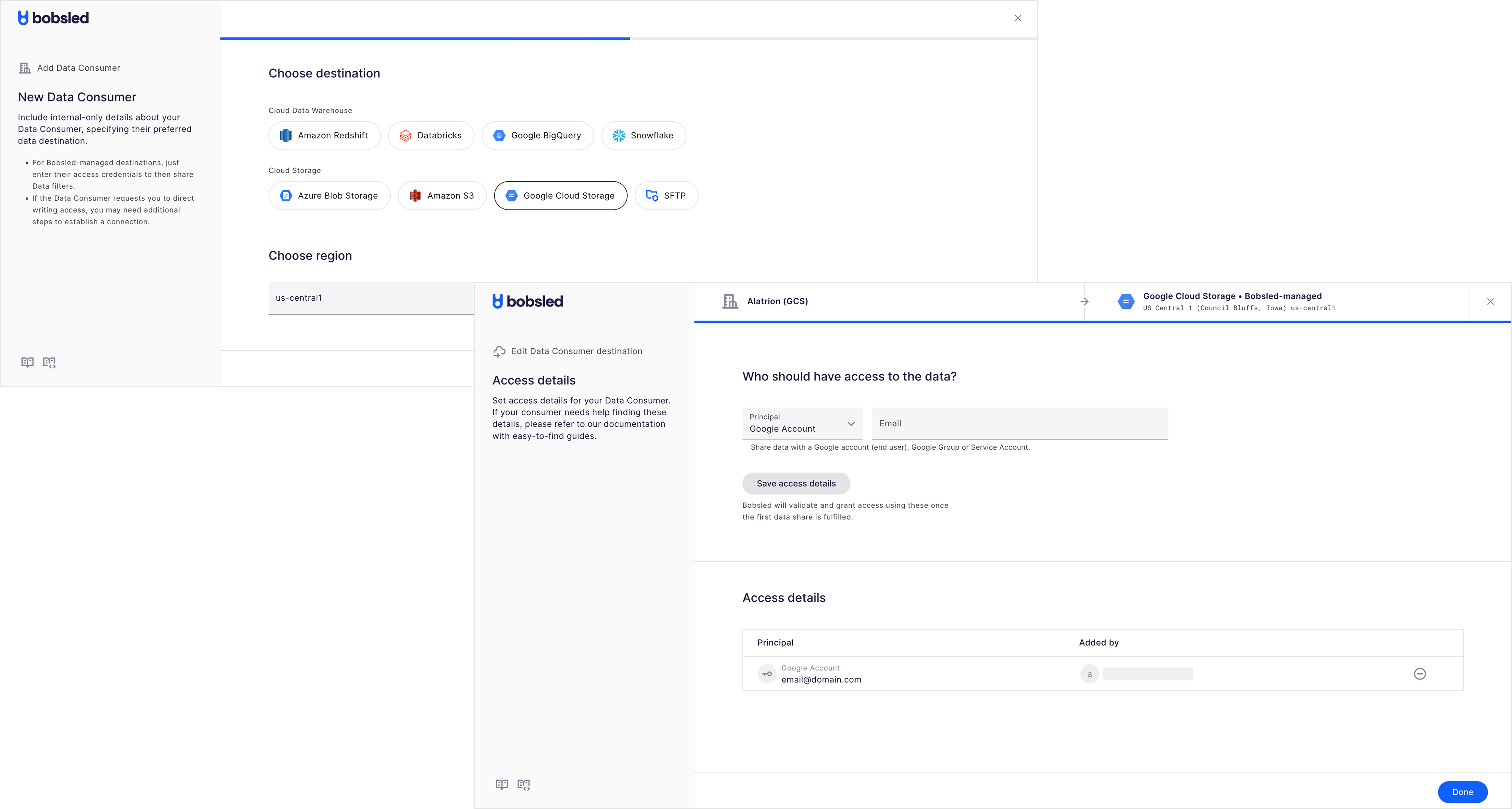Click the Add Data Consumer label in sidebar
This screenshot has width=1512, height=809.
(79, 68)
